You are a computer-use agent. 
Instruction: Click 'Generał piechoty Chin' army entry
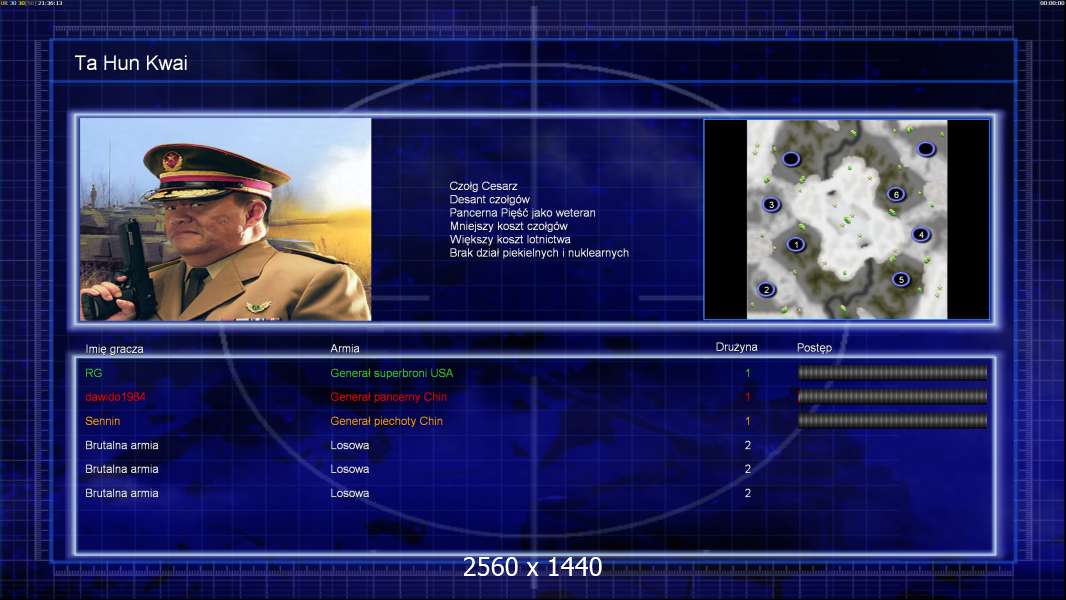[x=386, y=421]
